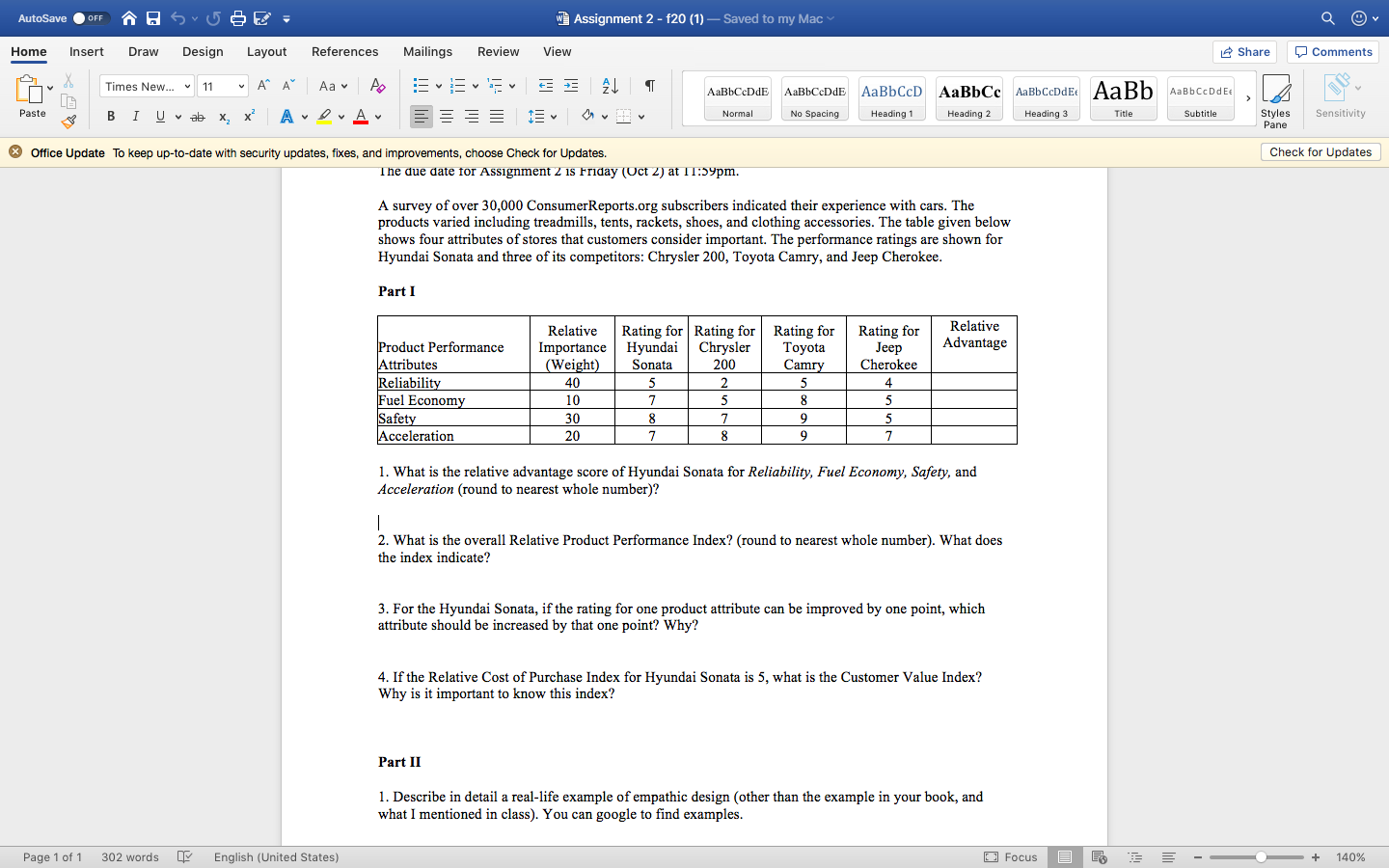Click the Share button
This screenshot has height=868, width=1389.
click(1245, 52)
